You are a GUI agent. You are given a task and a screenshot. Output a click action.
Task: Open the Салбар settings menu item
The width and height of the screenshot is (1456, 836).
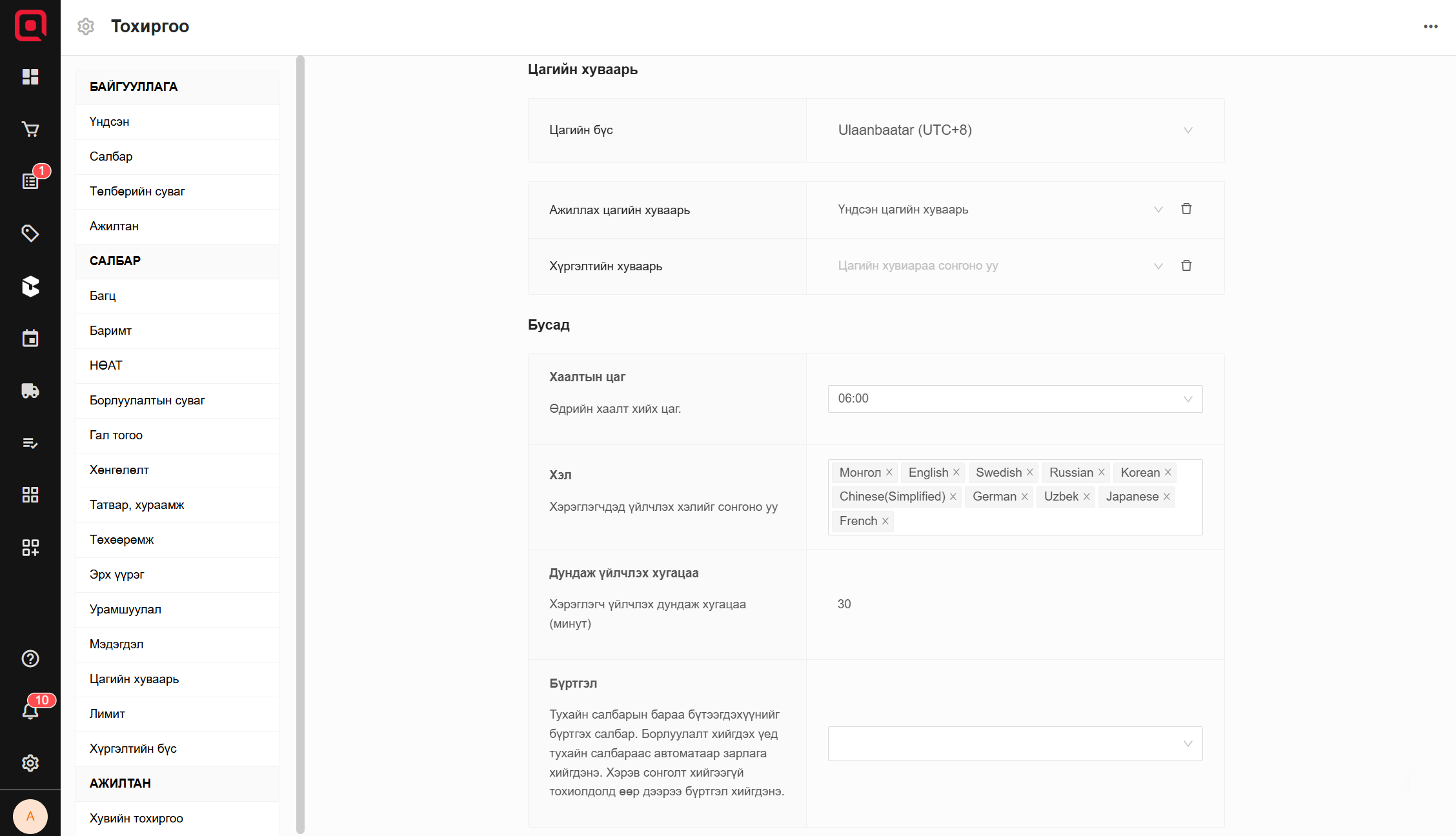coord(111,157)
